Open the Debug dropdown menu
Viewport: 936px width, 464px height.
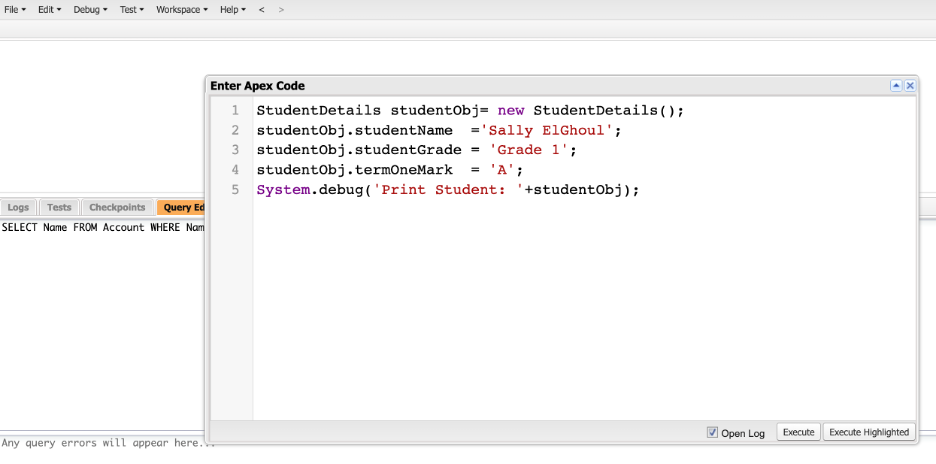[89, 9]
